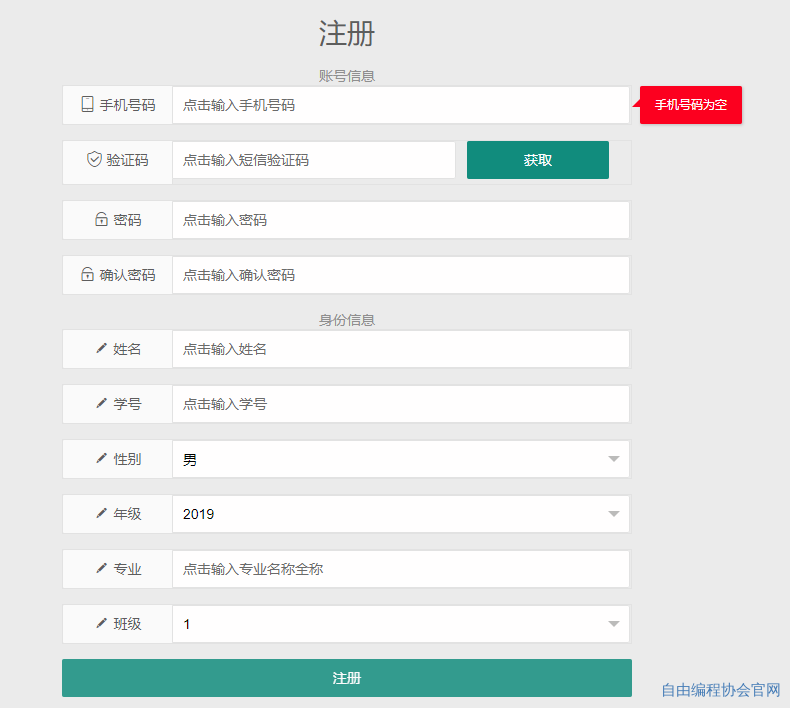Image resolution: width=790 pixels, height=708 pixels.
Task: Focus the 姓名 name input field
Action: click(x=401, y=349)
